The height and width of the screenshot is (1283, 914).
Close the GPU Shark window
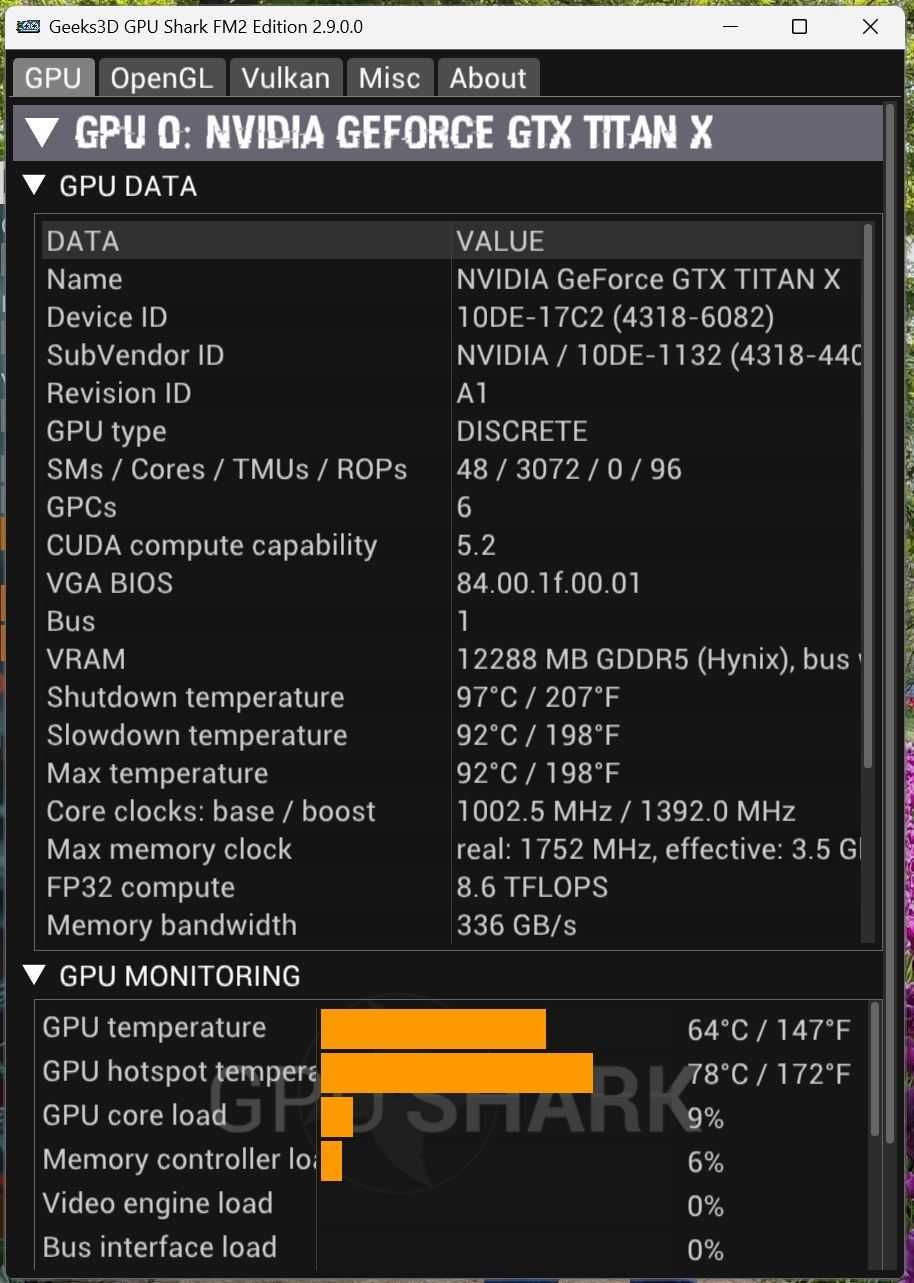[870, 27]
